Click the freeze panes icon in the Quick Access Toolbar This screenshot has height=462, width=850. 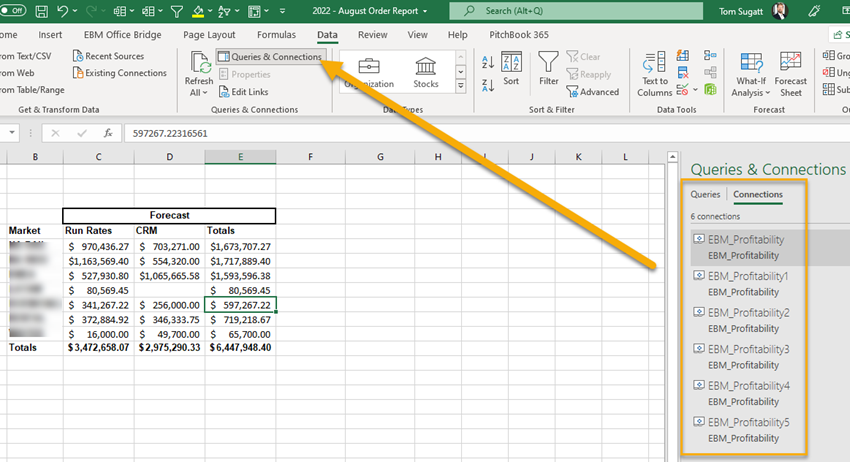[x=254, y=11]
